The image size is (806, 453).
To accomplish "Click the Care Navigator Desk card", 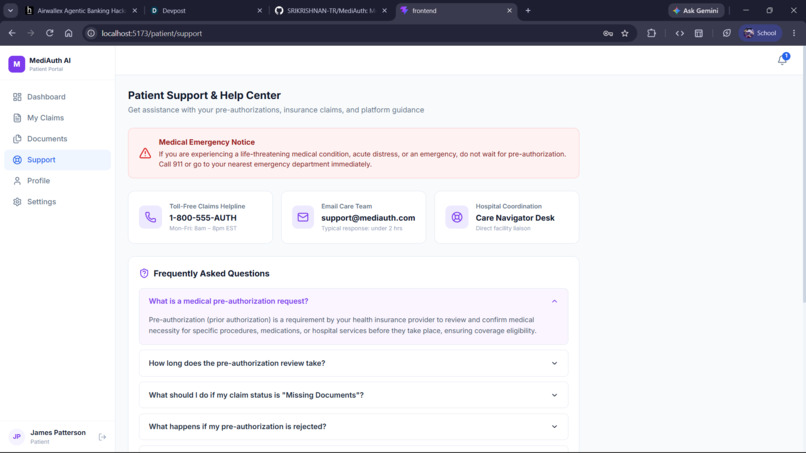I will click(507, 217).
